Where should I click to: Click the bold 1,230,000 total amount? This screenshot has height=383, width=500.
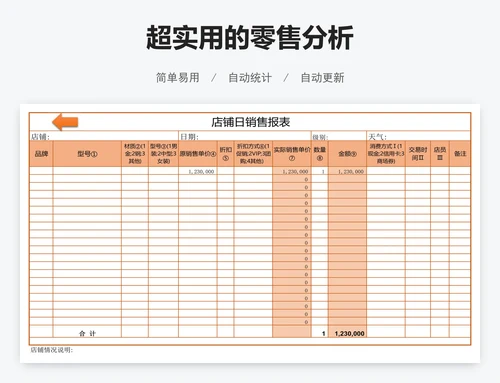[x=349, y=333]
